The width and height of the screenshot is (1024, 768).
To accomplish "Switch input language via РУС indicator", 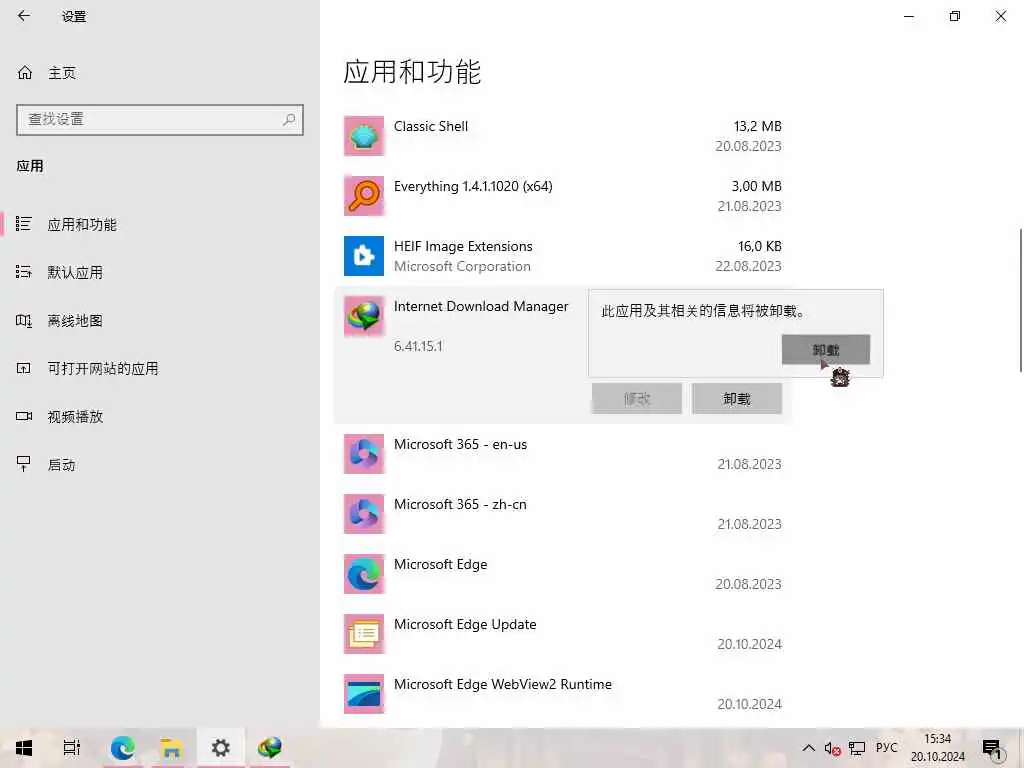I will [x=886, y=748].
